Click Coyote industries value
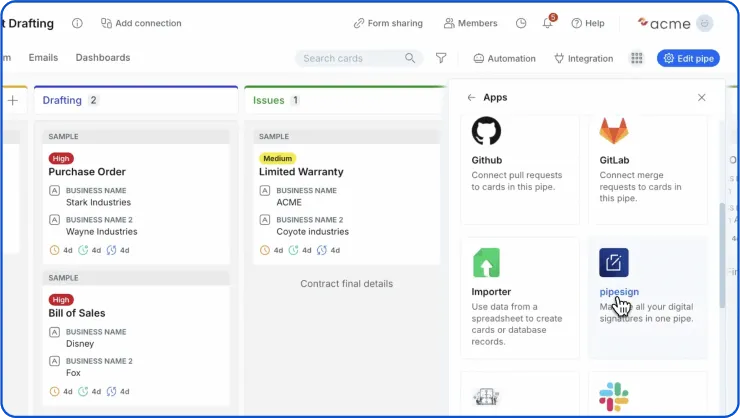 click(x=312, y=232)
